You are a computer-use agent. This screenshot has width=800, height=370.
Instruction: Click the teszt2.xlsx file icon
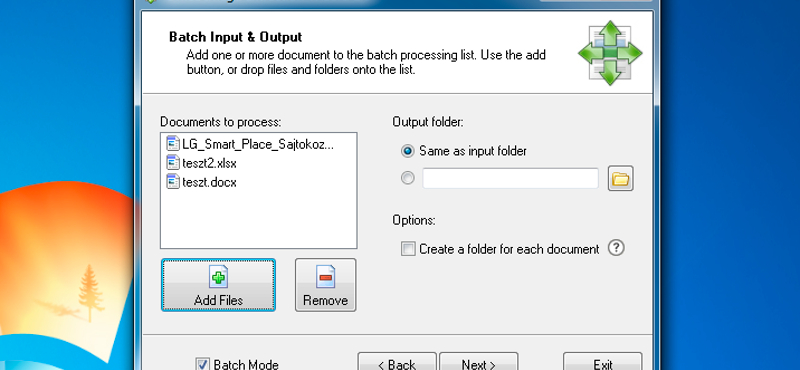pyautogui.click(x=173, y=163)
